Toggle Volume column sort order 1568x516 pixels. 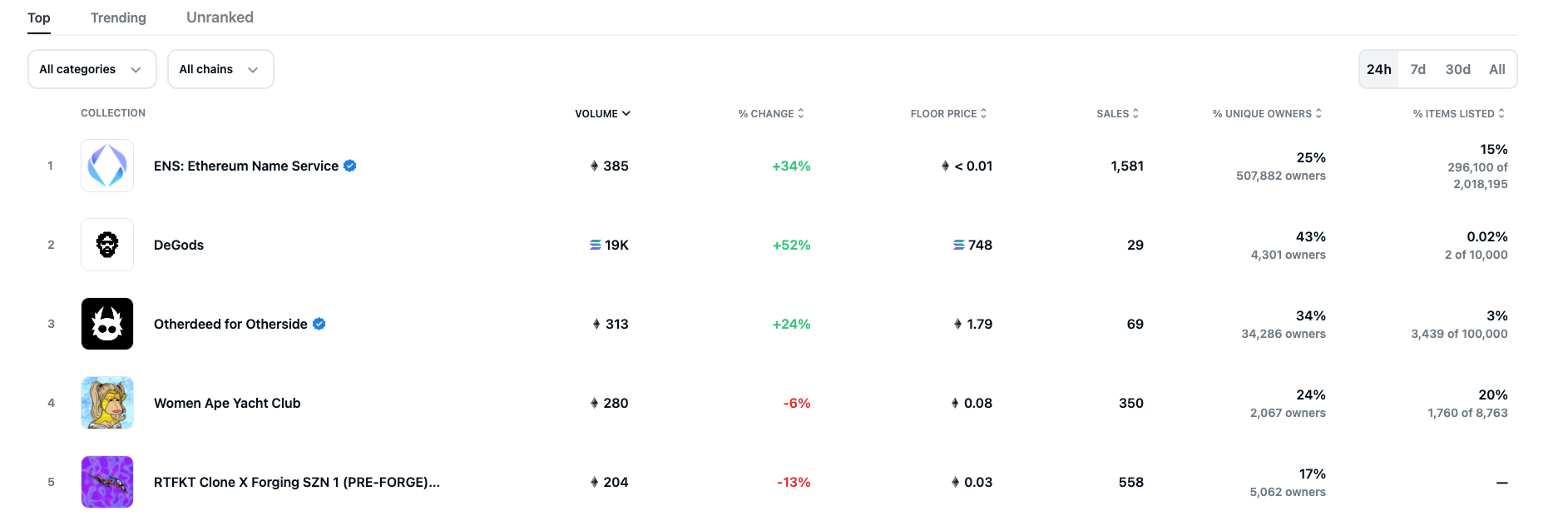(602, 113)
